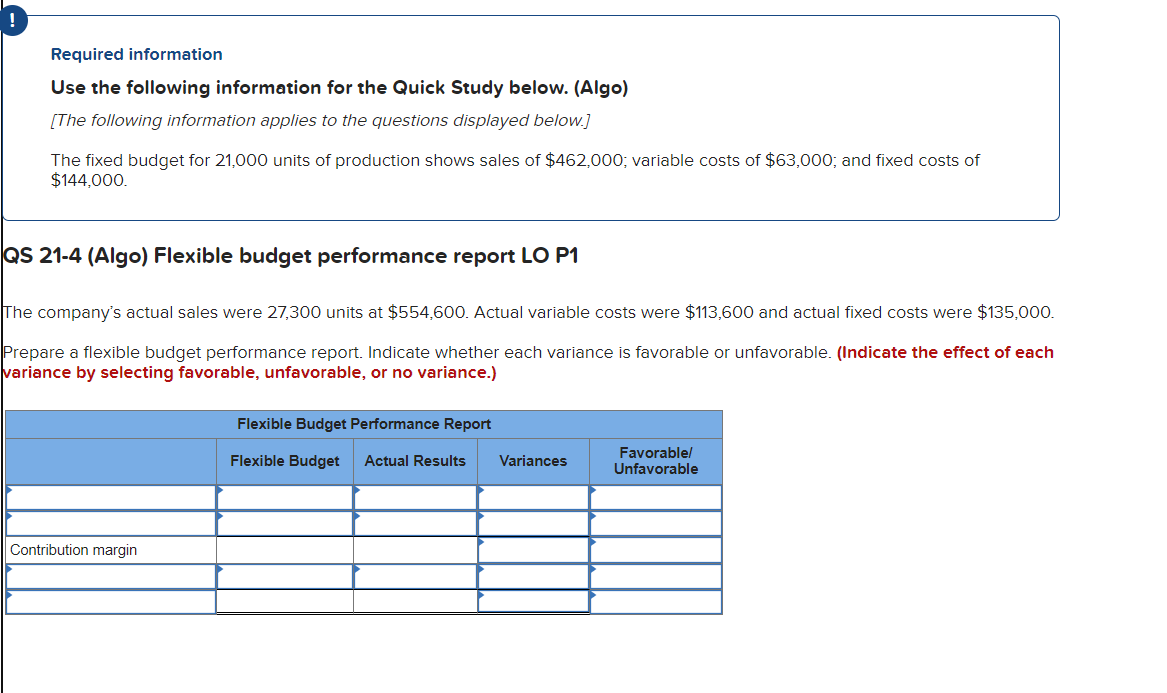Screen dimensions: 1167x693
Task: Select the Actual Results cell in row two
Action: (415, 522)
